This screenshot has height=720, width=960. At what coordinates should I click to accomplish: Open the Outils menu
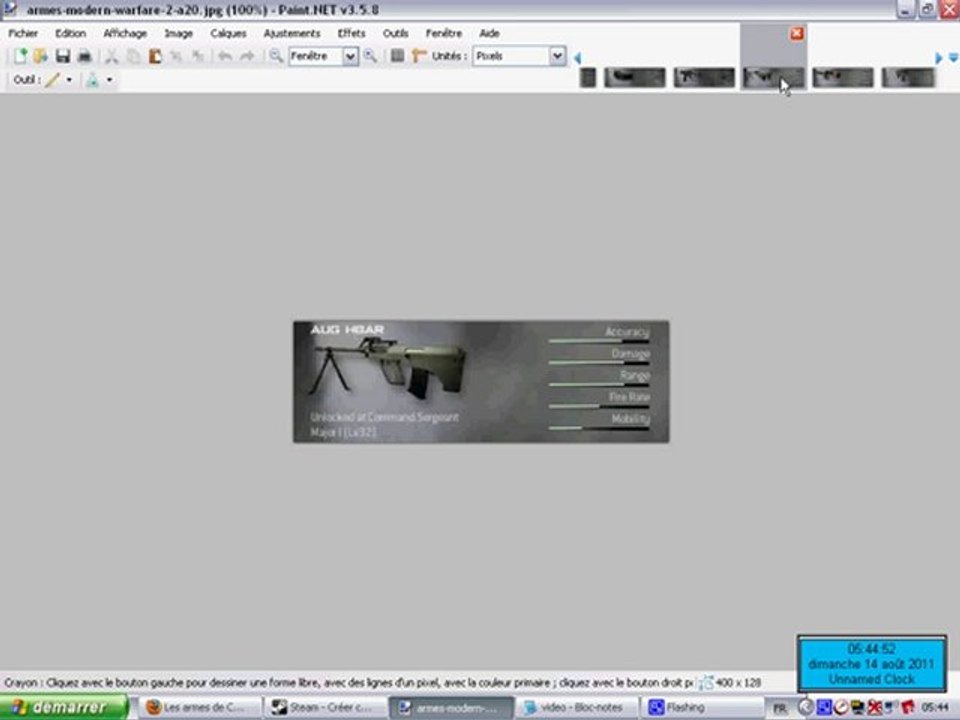395,33
